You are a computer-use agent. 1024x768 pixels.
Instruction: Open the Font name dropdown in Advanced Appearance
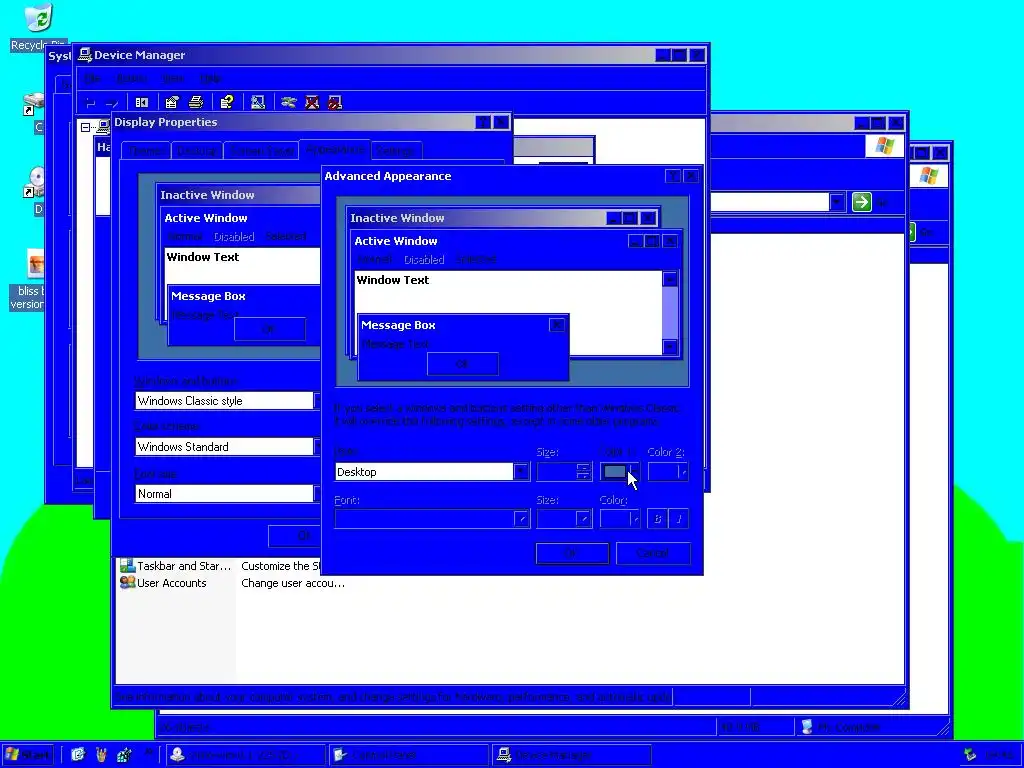tap(521, 519)
